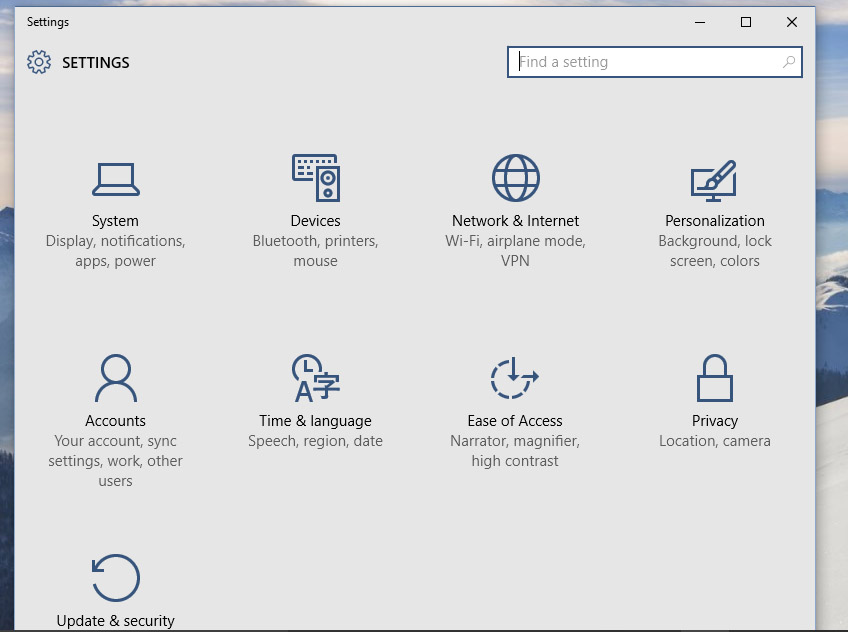Image resolution: width=848 pixels, height=632 pixels.
Task: Click 'Location, camera' description
Action: pos(714,441)
